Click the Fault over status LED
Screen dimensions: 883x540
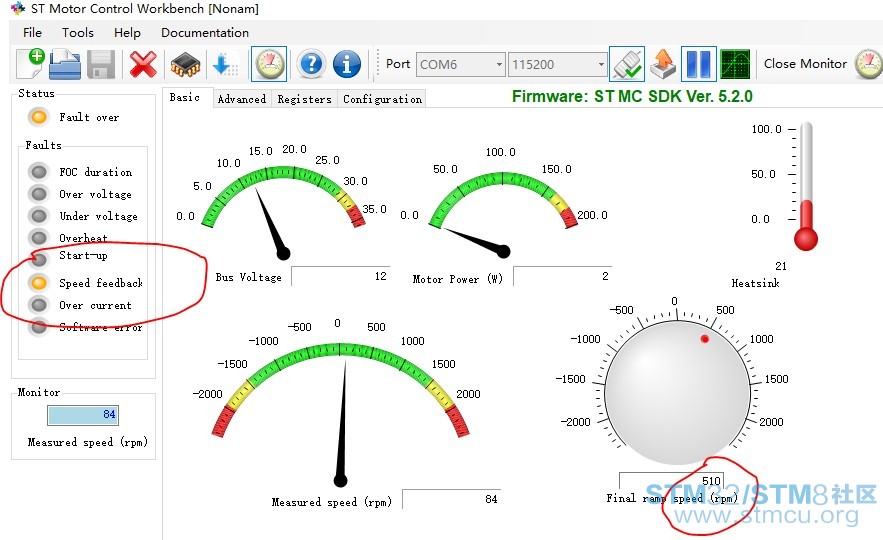coord(39,117)
